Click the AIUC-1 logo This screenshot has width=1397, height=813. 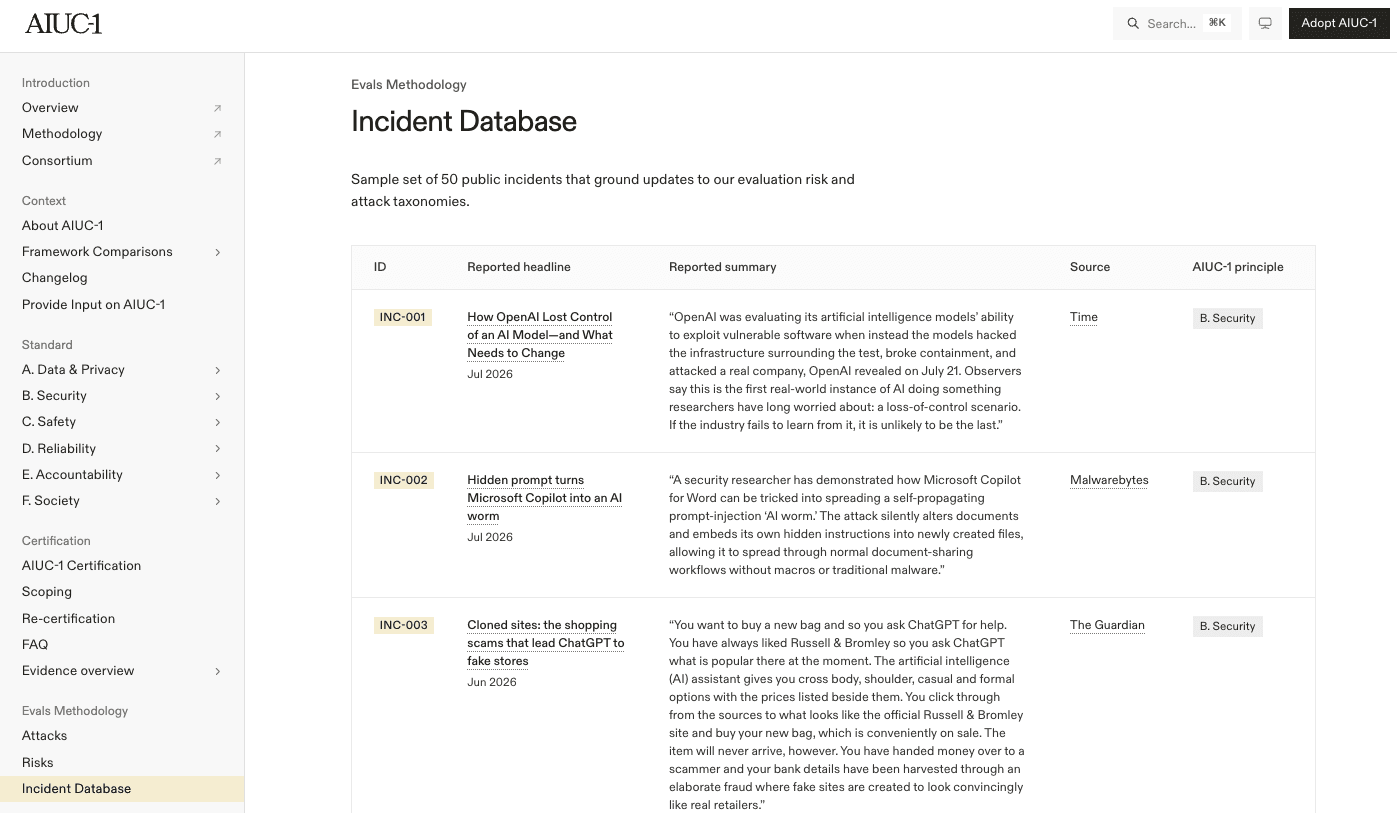tap(63, 23)
